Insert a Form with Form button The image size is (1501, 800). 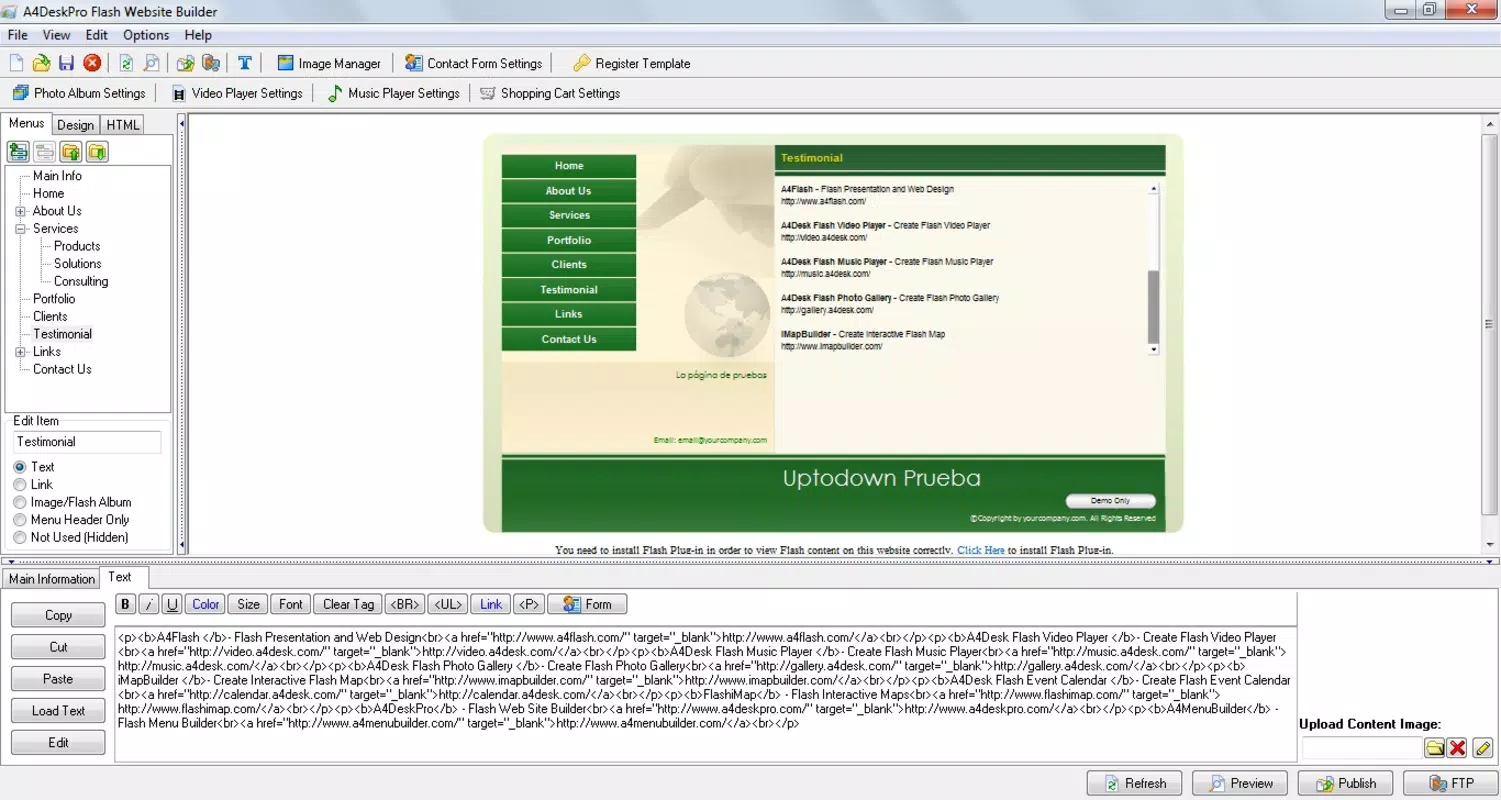click(587, 604)
